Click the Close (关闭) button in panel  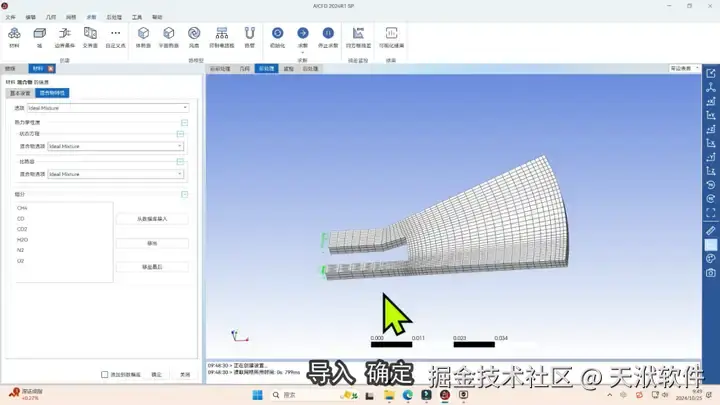point(185,374)
